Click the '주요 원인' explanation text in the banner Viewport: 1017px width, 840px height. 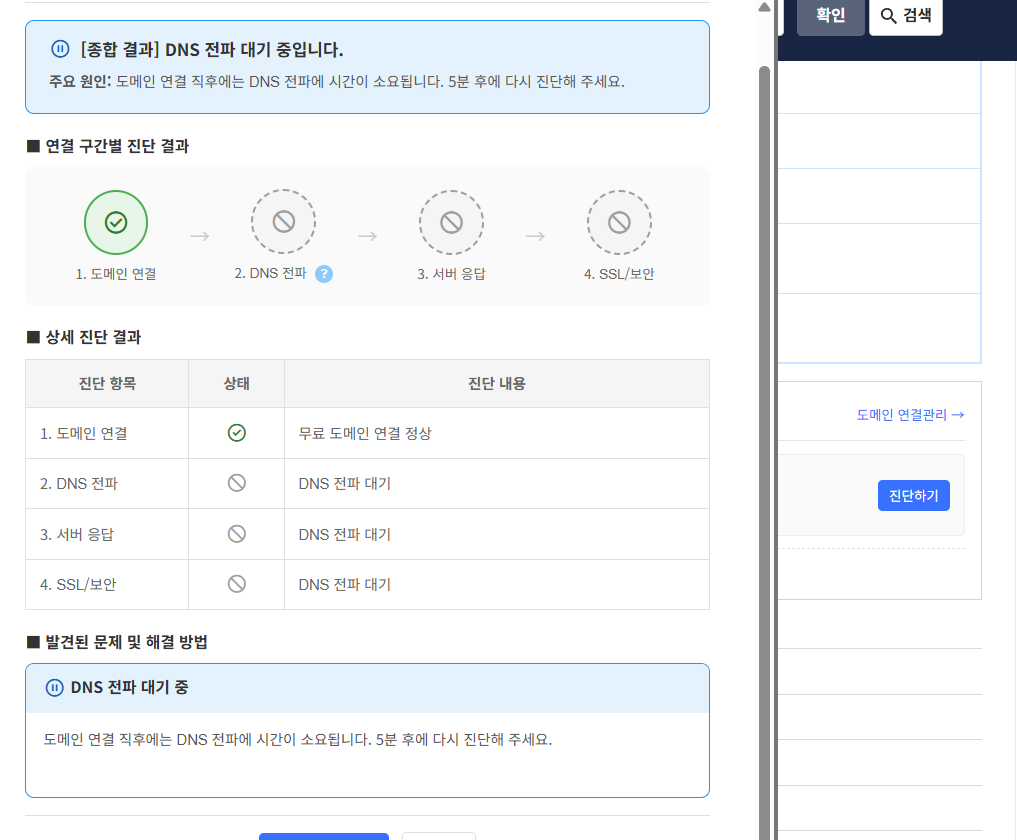pyautogui.click(x=337, y=82)
